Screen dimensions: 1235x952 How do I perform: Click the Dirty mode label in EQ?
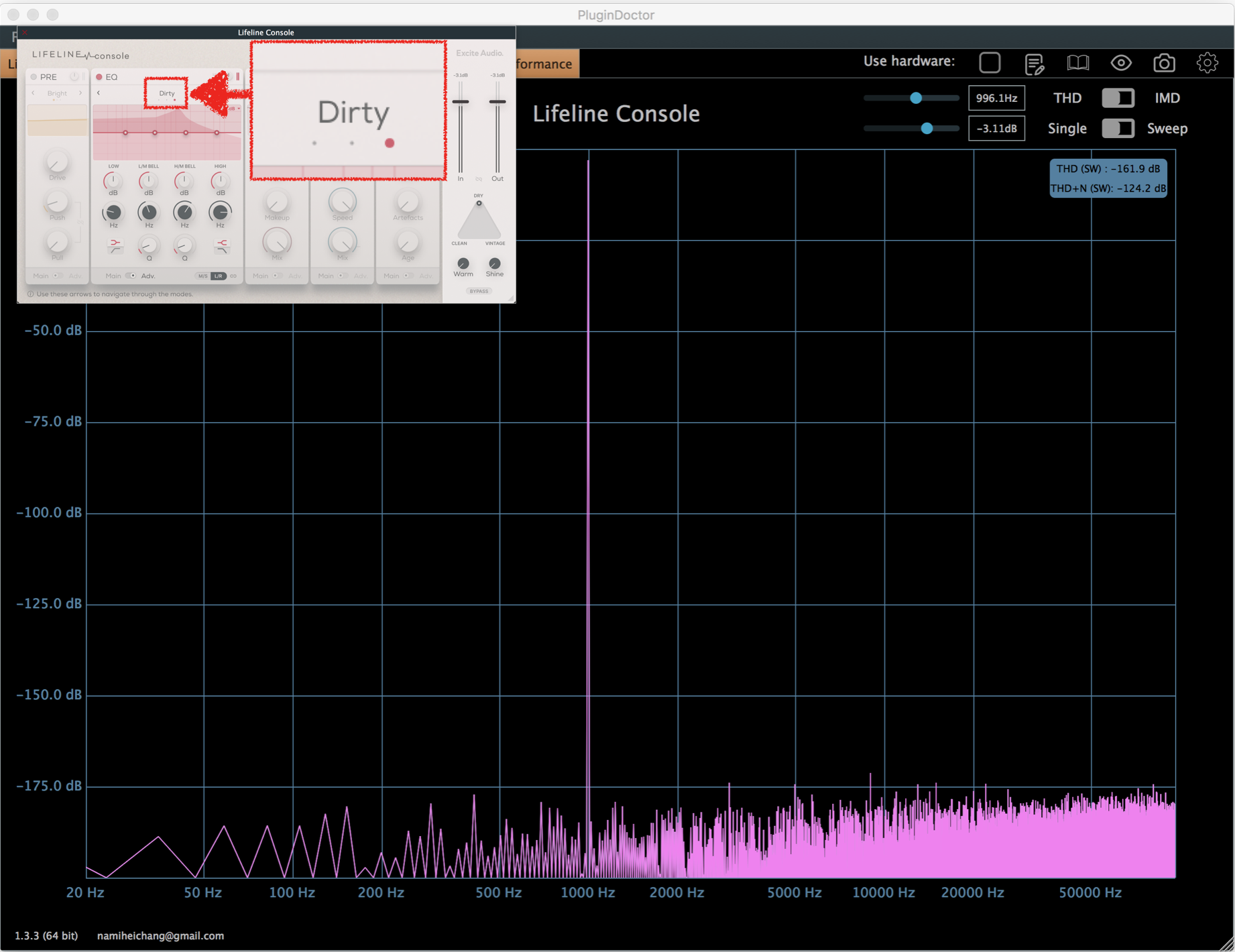166,93
